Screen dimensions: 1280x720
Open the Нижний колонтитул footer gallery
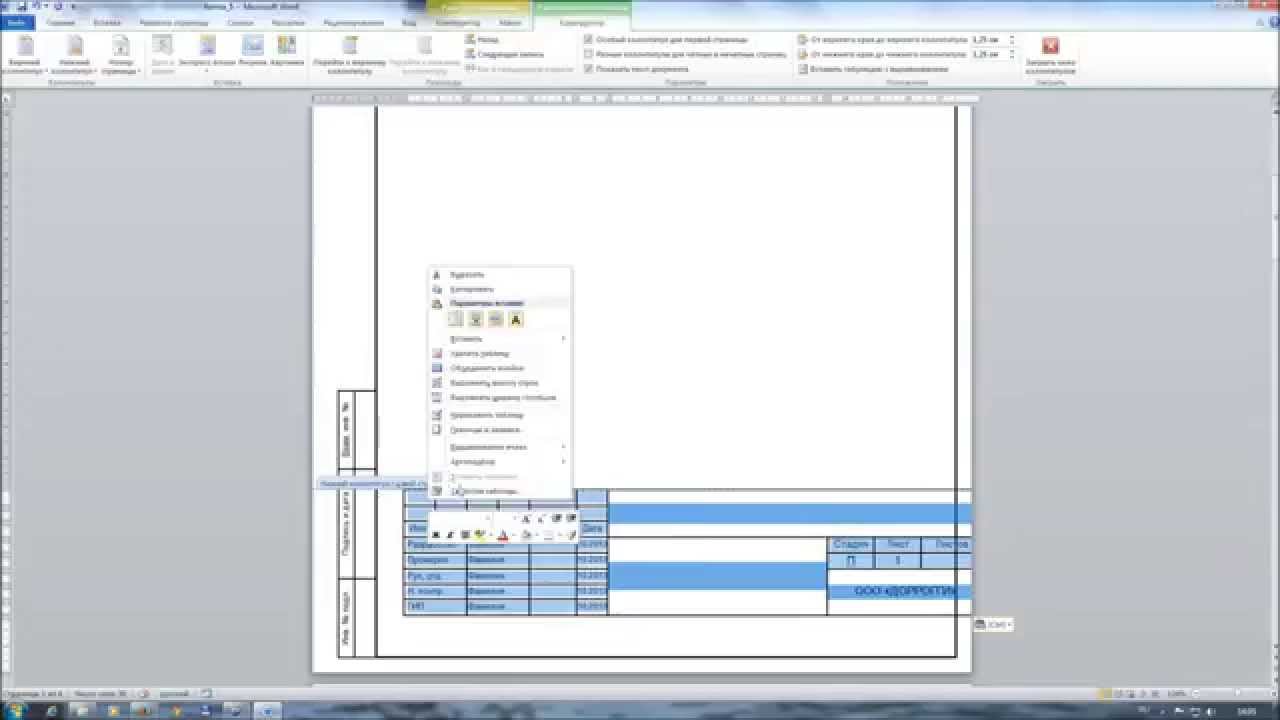[x=74, y=55]
